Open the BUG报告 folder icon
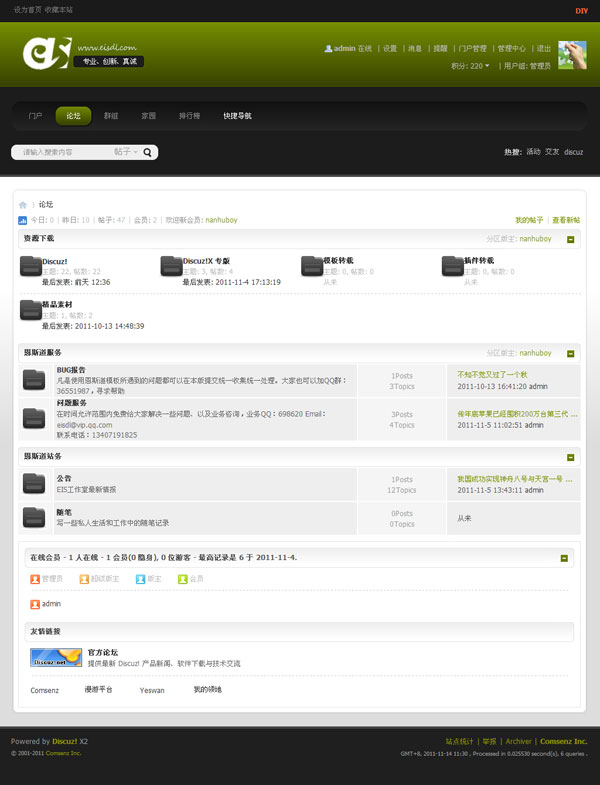 pyautogui.click(x=34, y=380)
